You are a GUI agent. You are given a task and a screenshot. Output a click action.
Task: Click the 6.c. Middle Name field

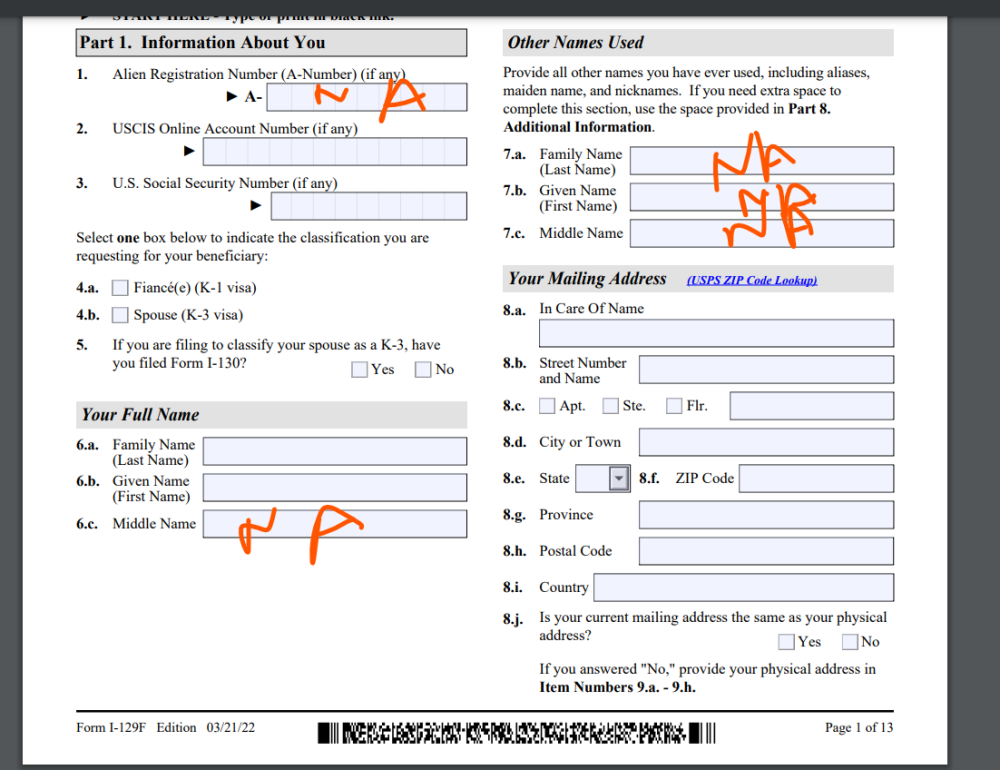click(335, 524)
